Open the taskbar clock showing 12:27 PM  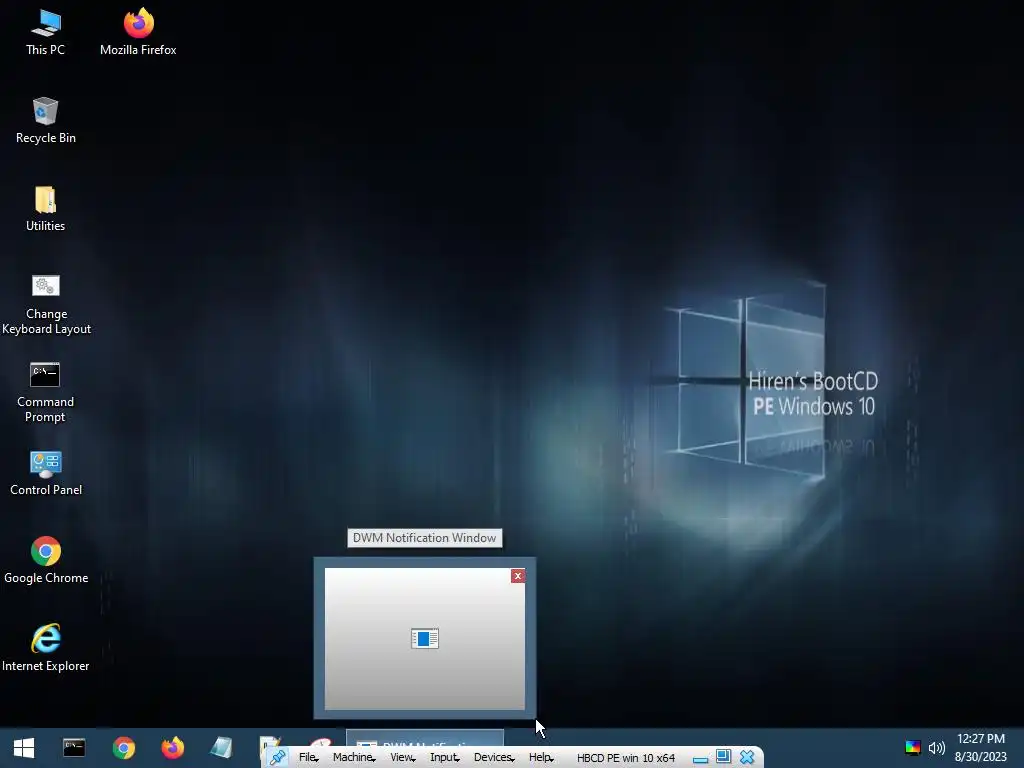981,748
